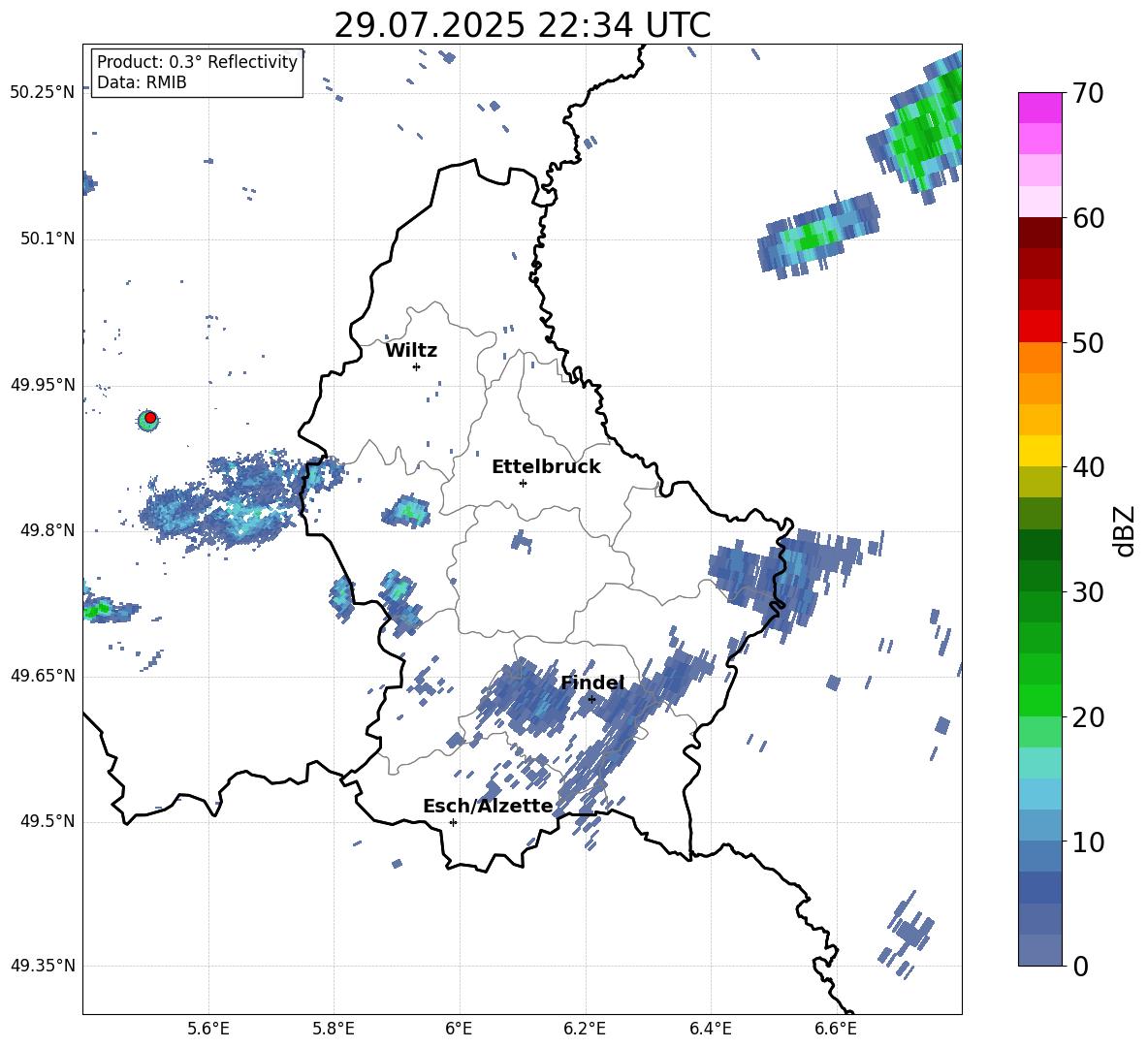The image size is (1148, 1048).
Task: Select the Wiltz city label
Action: coord(411,351)
